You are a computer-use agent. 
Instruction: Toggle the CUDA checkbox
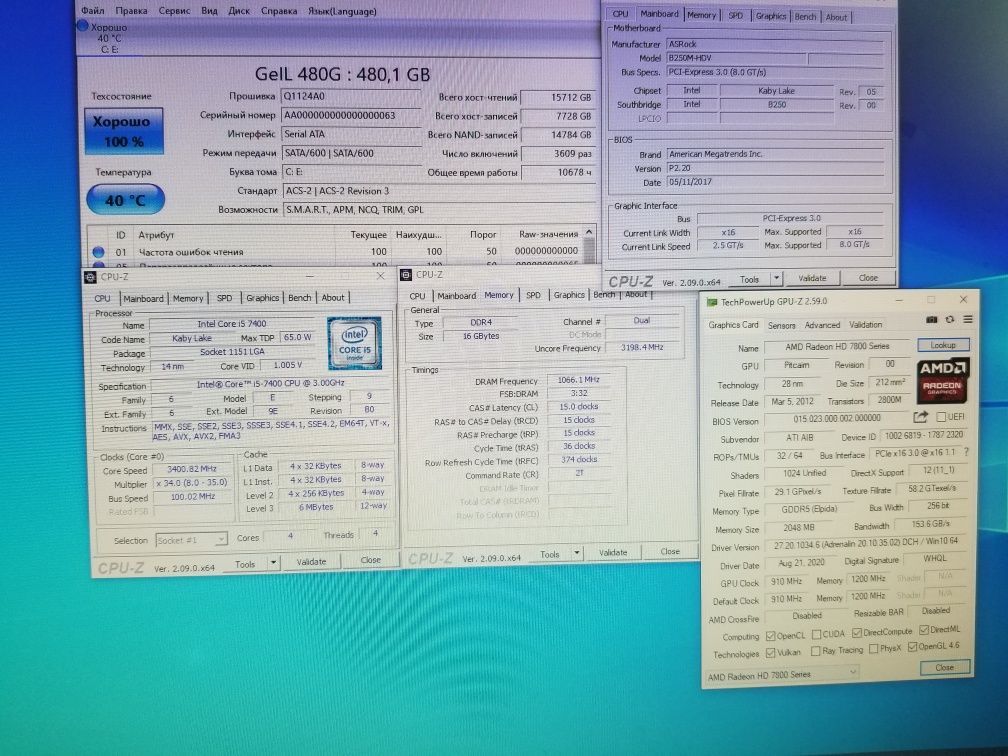coord(816,634)
